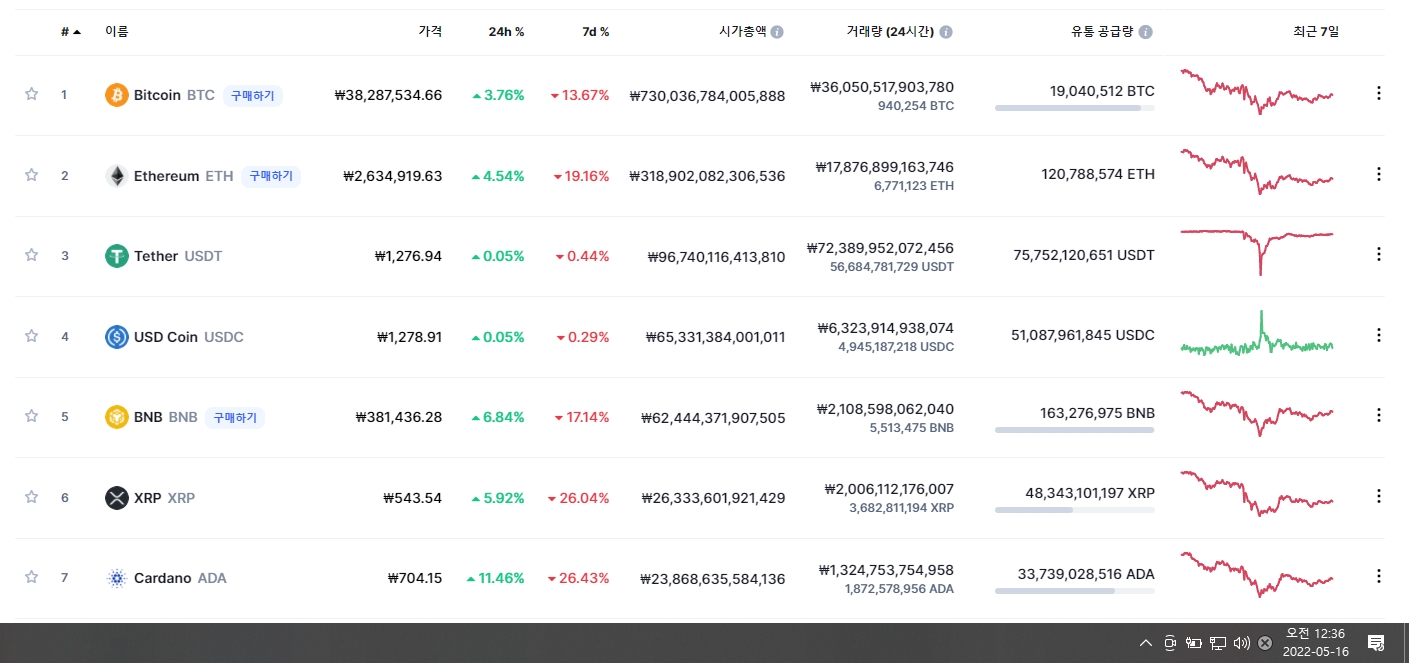1409x663 pixels.
Task: Click Bitcoin market cap ₩730,036,784,005,888
Action: [x=707, y=96]
